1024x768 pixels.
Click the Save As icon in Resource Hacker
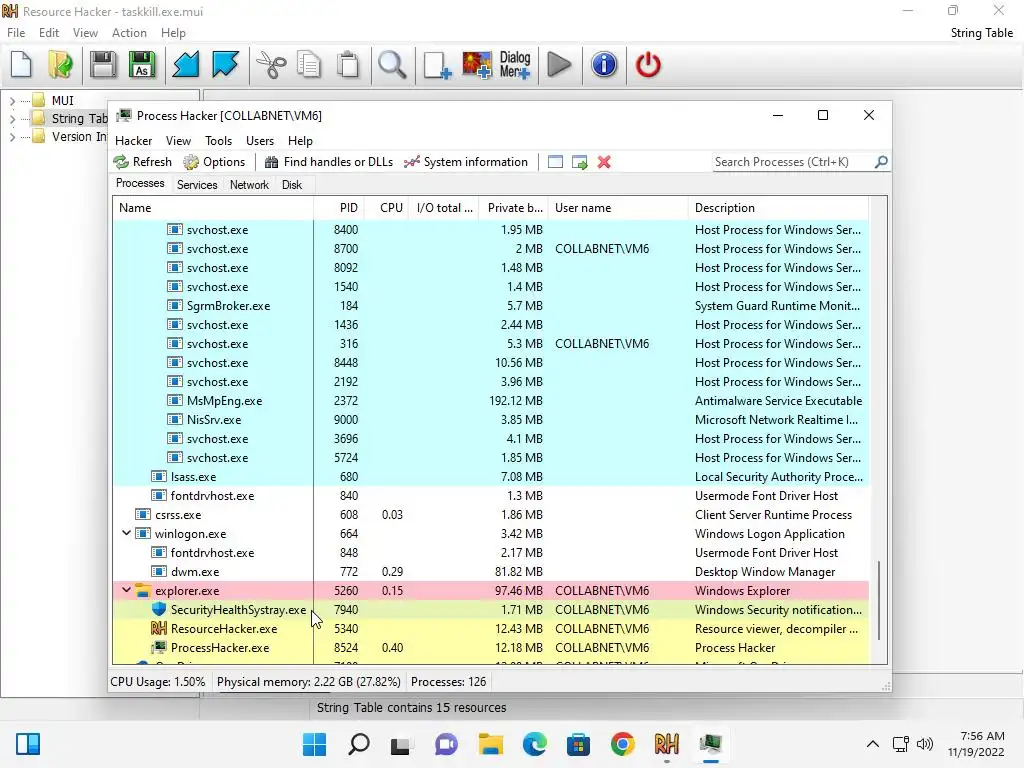[x=142, y=65]
